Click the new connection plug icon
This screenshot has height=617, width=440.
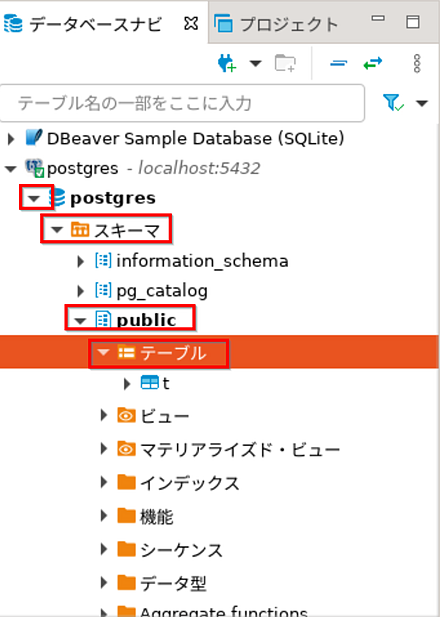pyautogui.click(x=227, y=63)
